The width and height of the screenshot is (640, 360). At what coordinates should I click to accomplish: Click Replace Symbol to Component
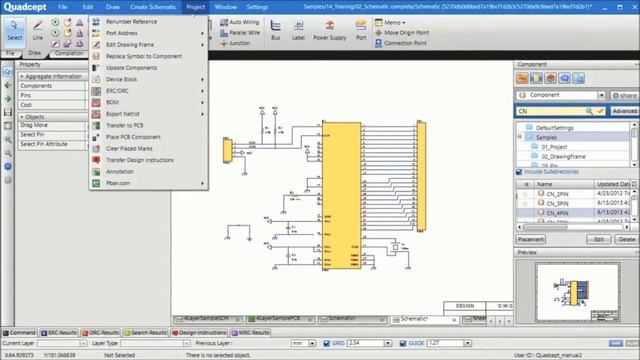[149, 56]
